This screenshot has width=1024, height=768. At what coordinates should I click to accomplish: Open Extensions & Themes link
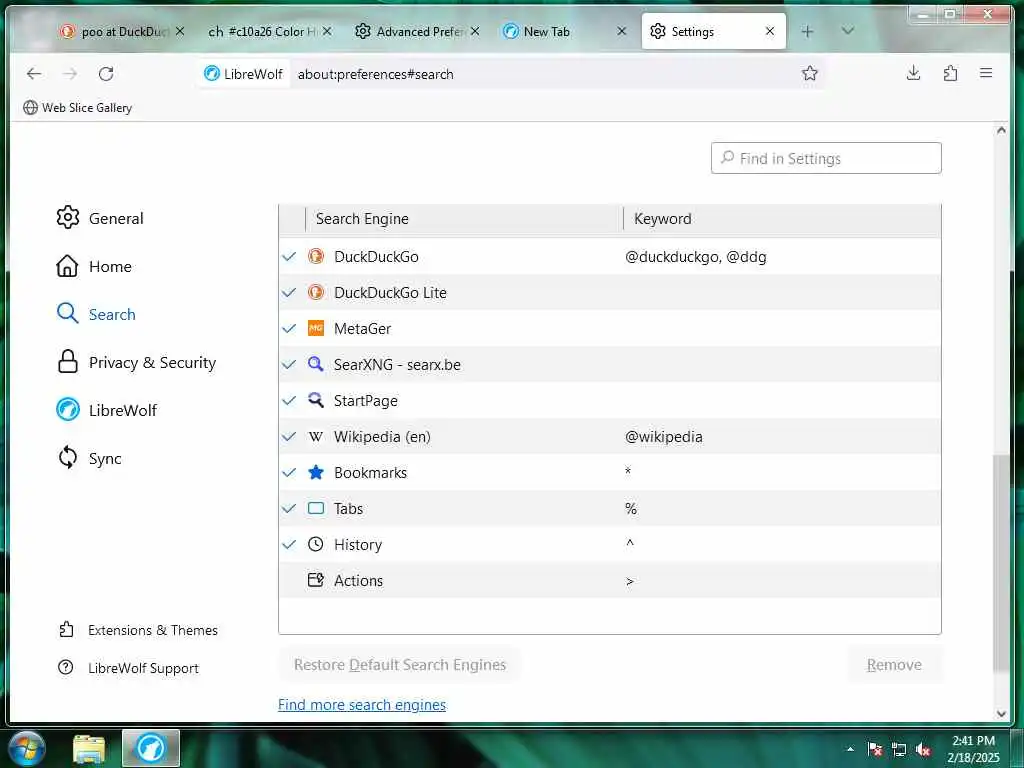[138, 630]
